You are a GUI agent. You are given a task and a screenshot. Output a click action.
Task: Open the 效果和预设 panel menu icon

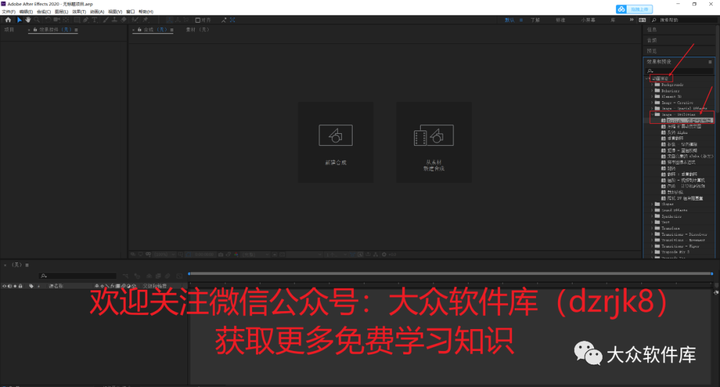coord(710,62)
